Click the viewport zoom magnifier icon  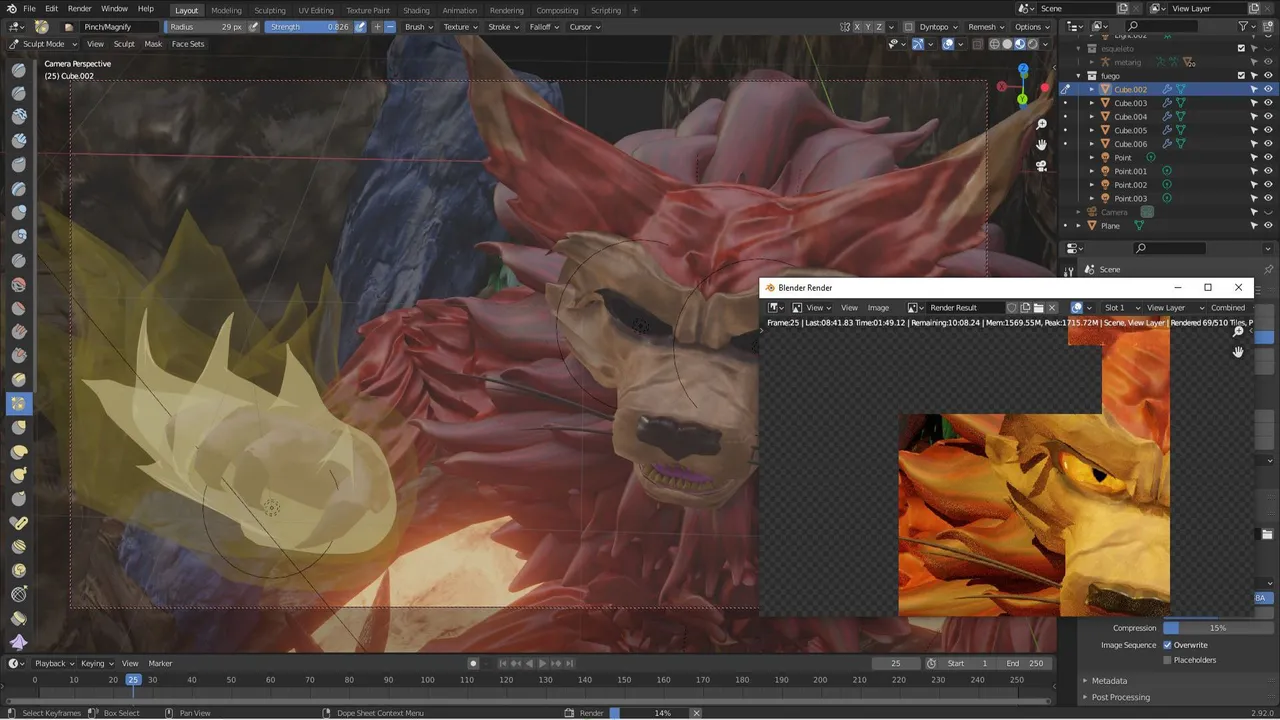click(1041, 124)
